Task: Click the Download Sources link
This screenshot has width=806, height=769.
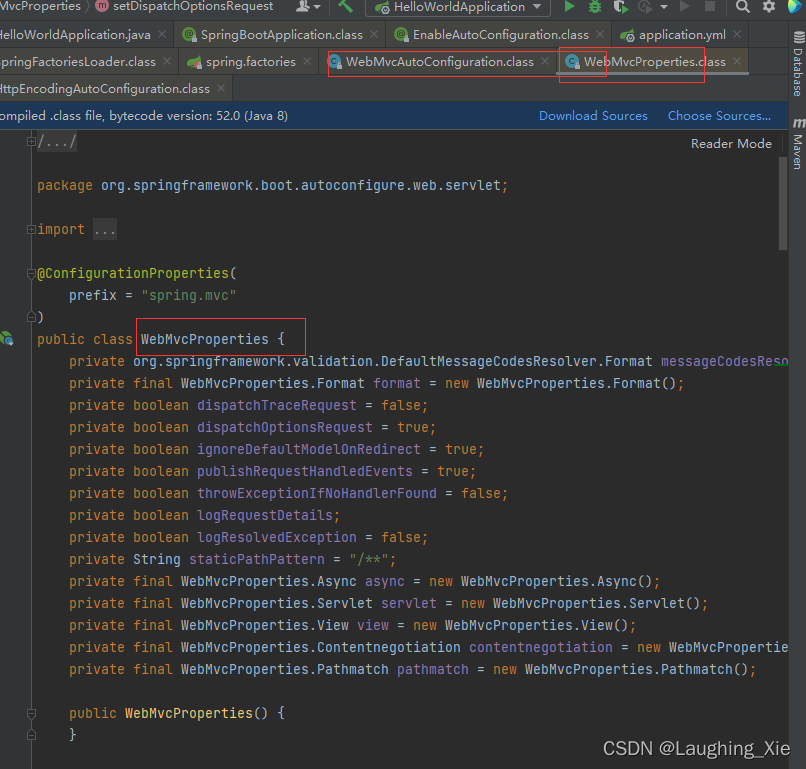Action: pos(593,115)
